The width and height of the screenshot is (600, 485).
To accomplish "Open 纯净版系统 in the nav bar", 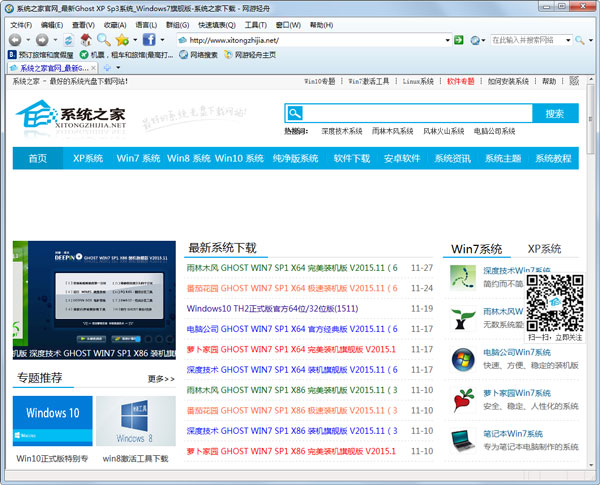I will click(x=295, y=158).
